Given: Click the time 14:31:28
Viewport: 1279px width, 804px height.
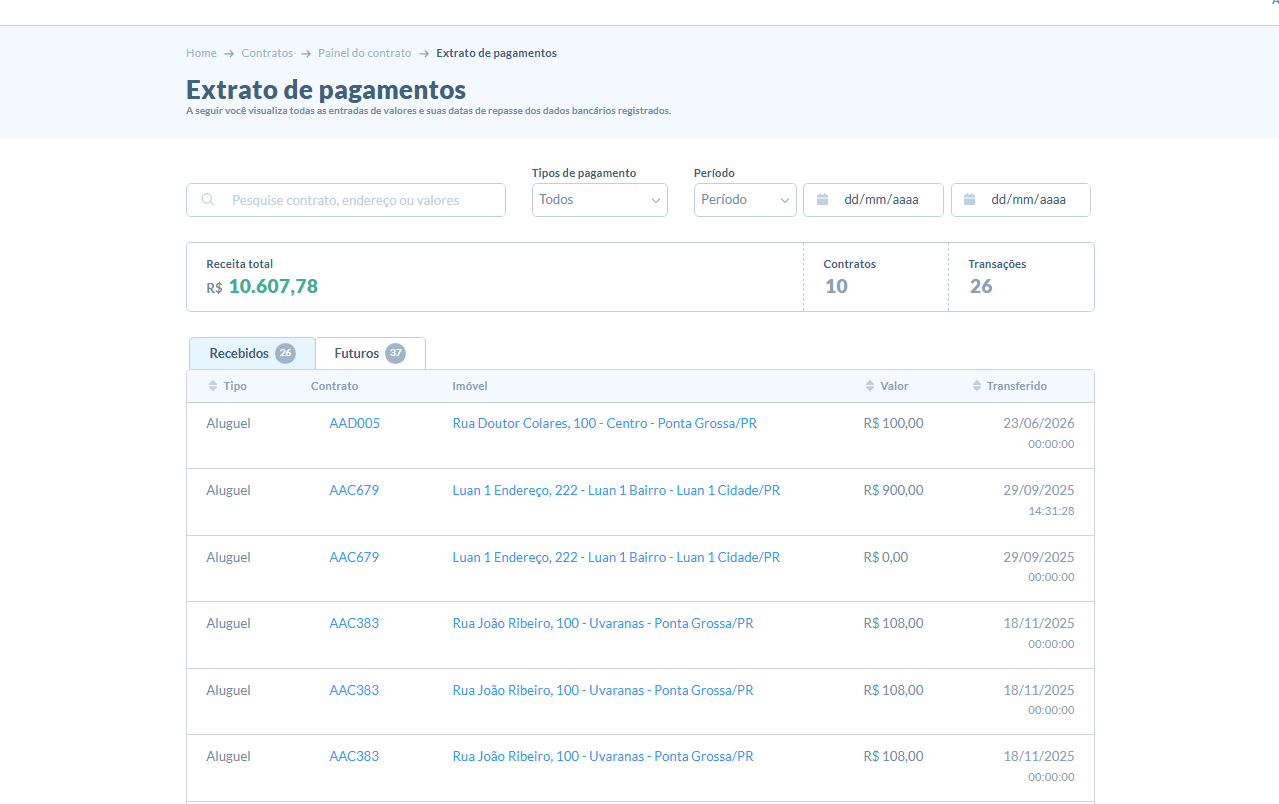Looking at the screenshot, I should click(x=1051, y=511).
